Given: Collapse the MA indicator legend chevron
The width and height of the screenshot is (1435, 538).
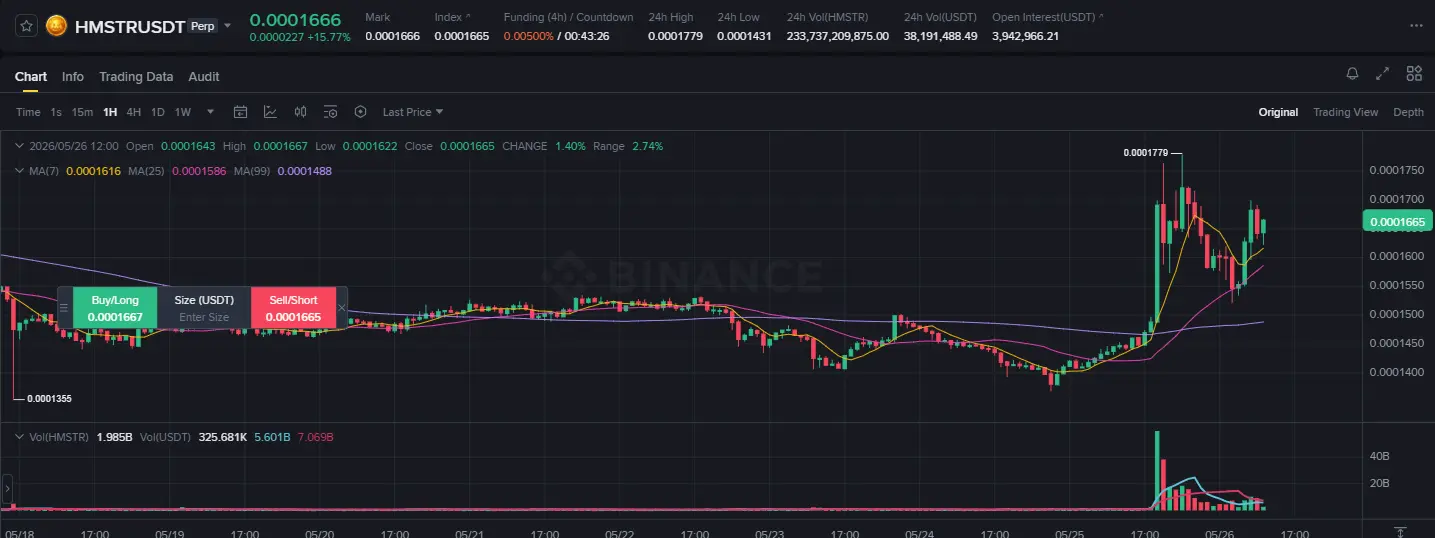Looking at the screenshot, I should pyautogui.click(x=21, y=171).
